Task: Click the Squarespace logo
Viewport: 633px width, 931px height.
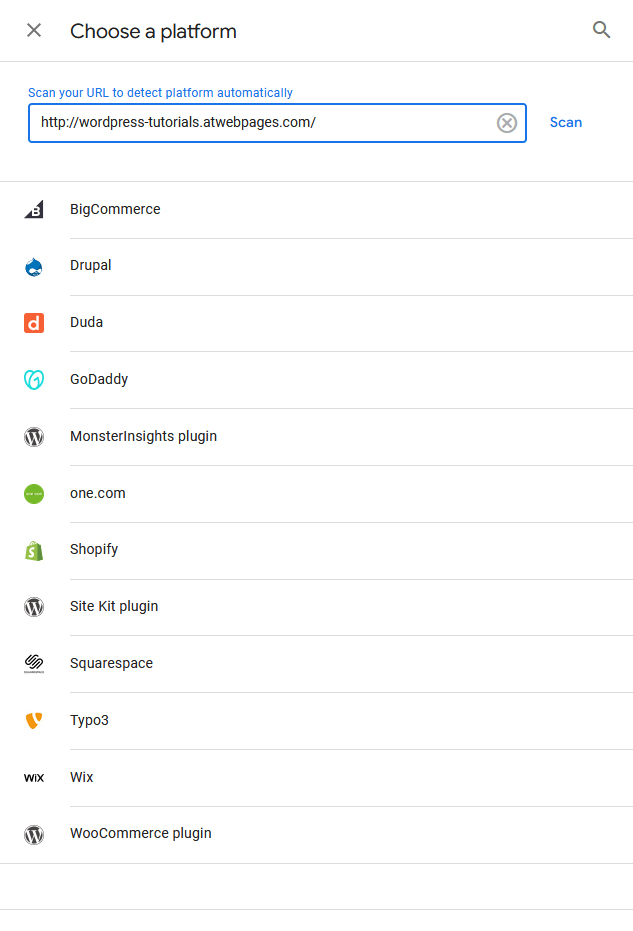Action: point(34,663)
